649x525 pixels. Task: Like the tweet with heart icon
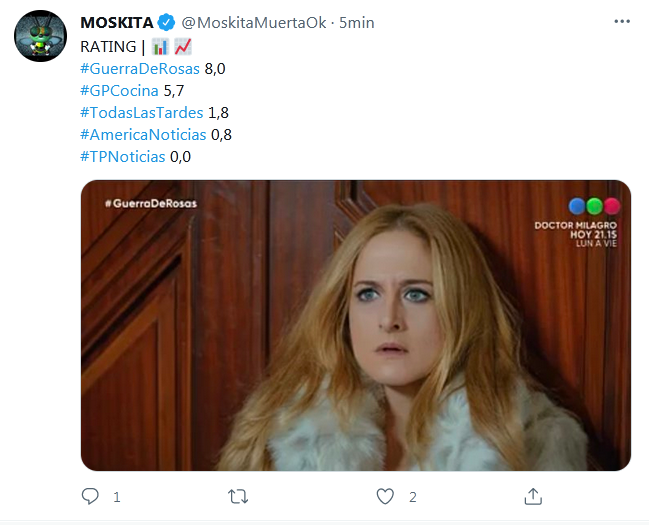[x=385, y=496]
